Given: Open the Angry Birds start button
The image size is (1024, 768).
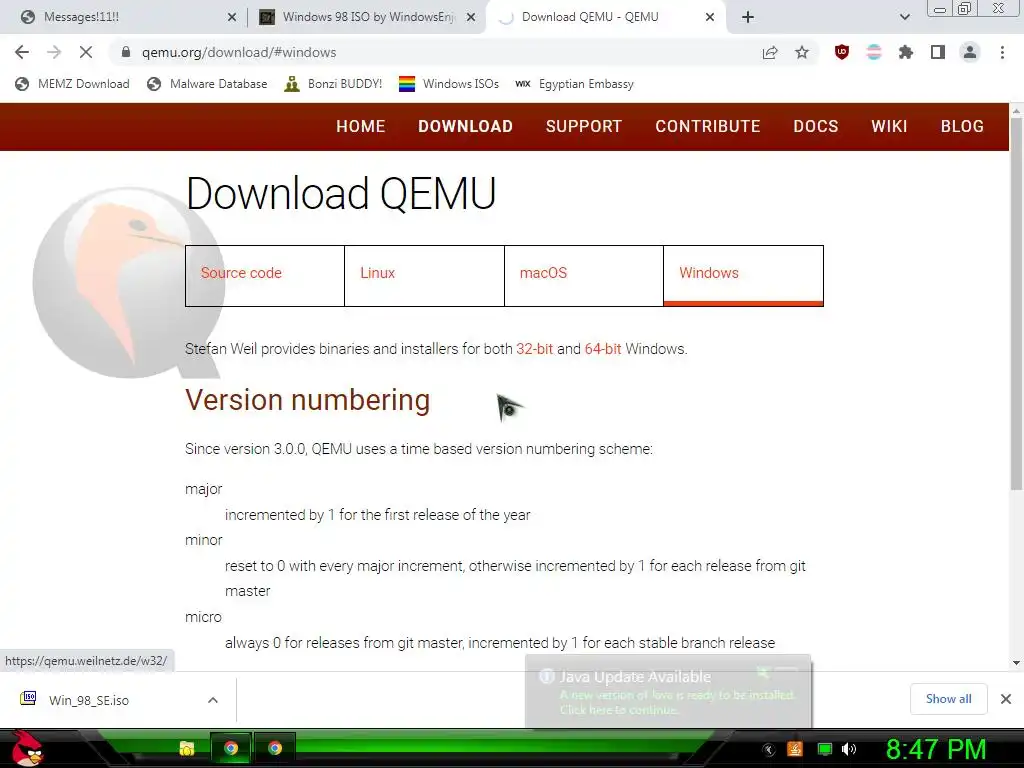Looking at the screenshot, I should coord(26,748).
